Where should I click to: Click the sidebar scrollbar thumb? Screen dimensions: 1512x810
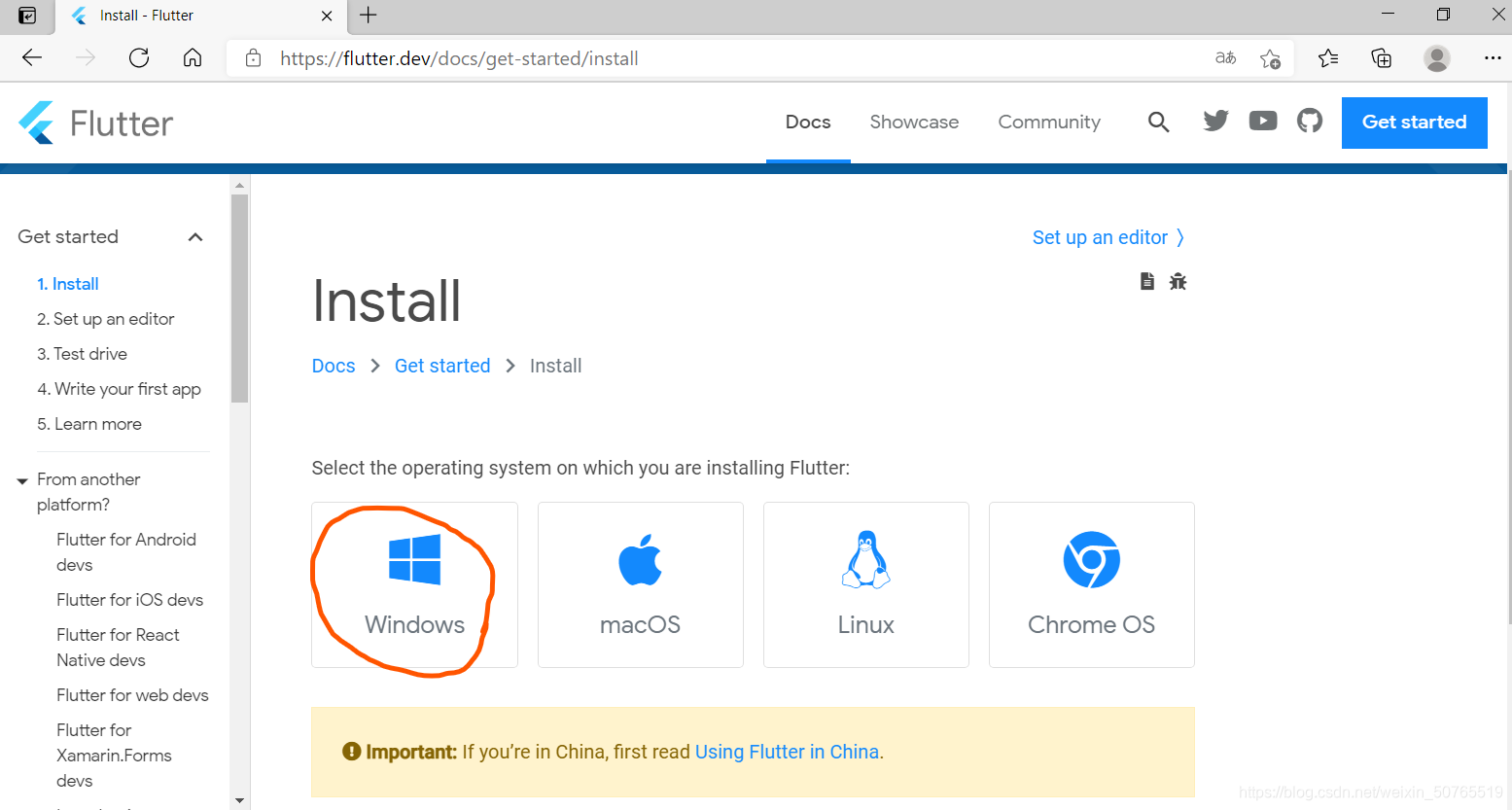click(x=239, y=298)
